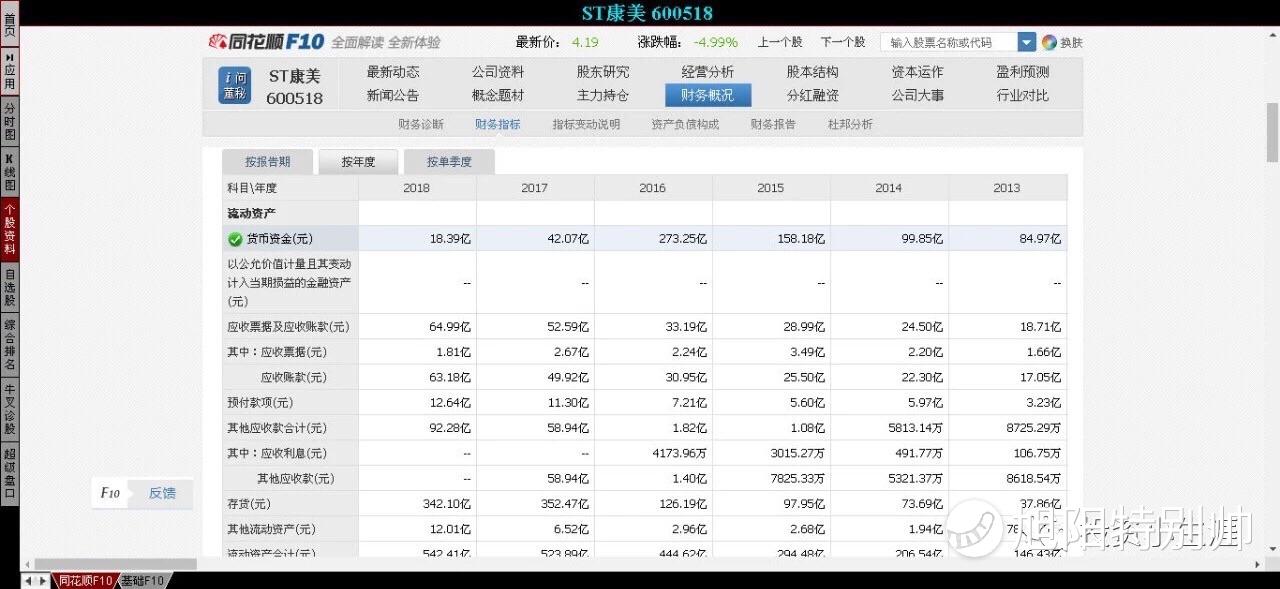Open 分时图 from the left sidebar
Screen dimensions: 1280x589
(x=9, y=121)
